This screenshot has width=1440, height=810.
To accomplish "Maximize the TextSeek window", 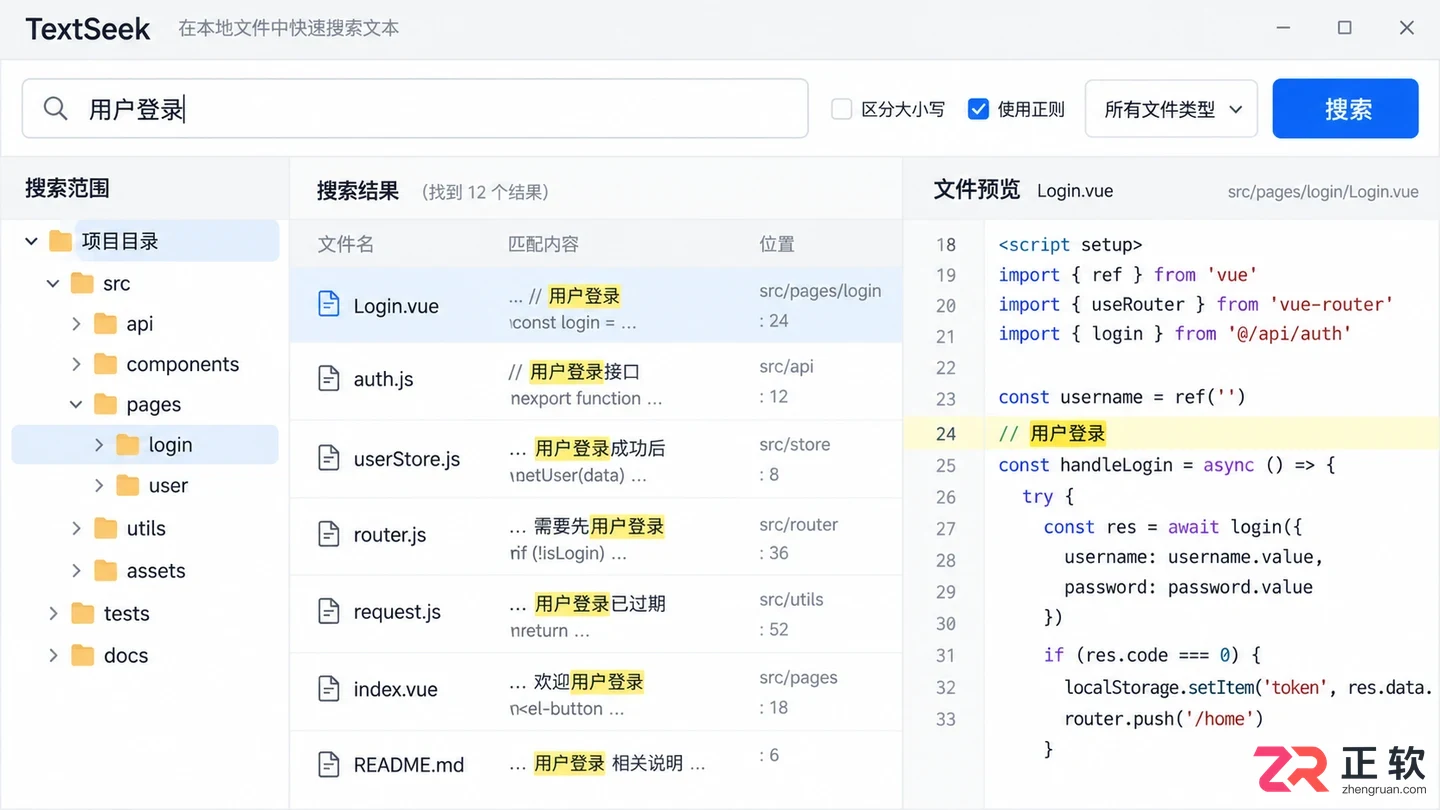I will 1345,28.
